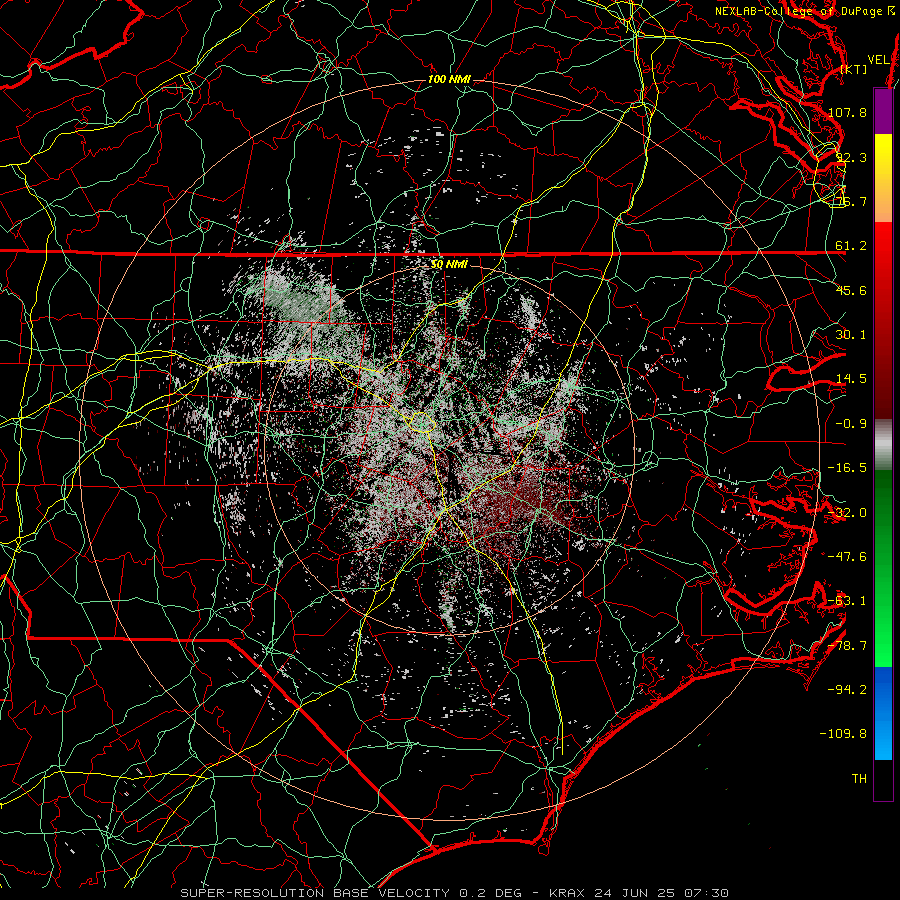Click the -78.7 velocity scale value
The height and width of the screenshot is (900, 900).
[848, 645]
